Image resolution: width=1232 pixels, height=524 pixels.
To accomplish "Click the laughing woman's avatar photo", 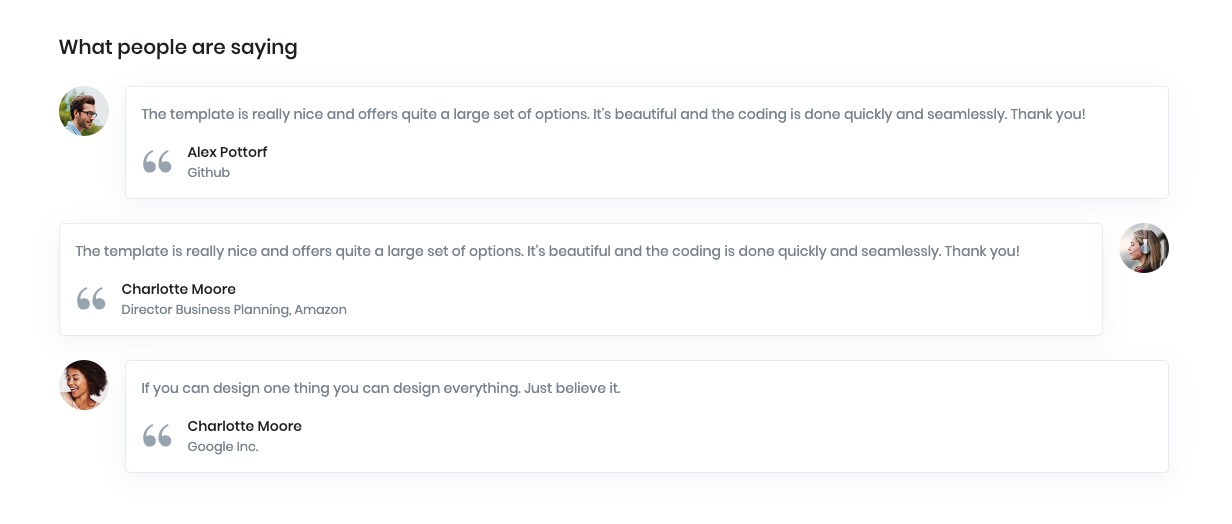I will tap(84, 385).
